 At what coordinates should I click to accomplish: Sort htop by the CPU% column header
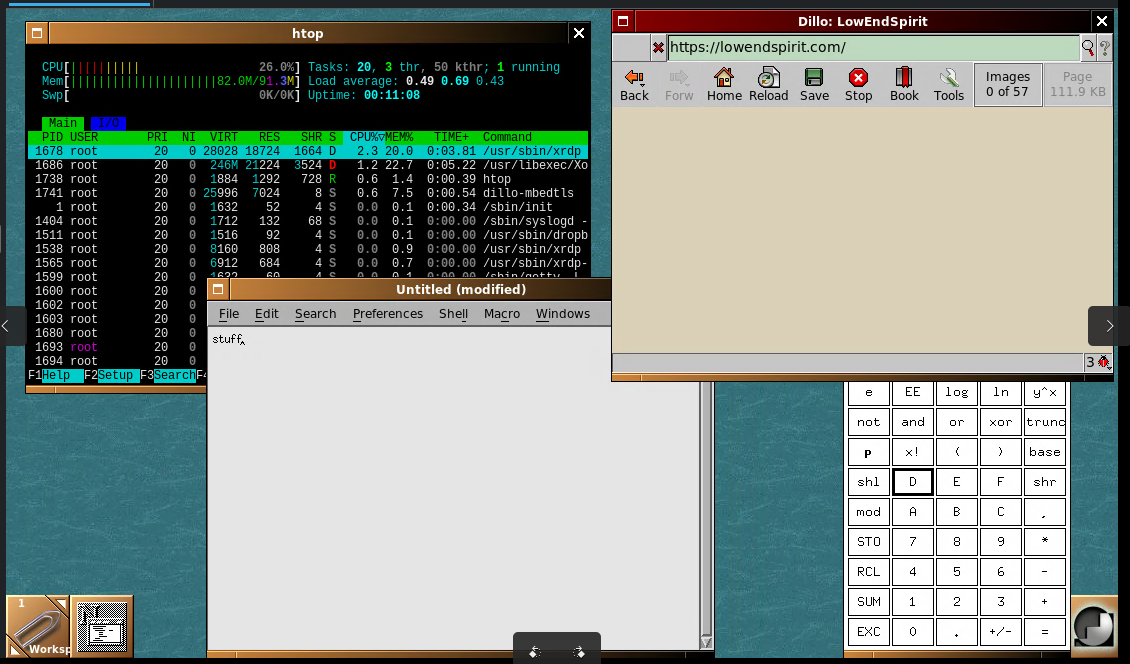(365, 137)
